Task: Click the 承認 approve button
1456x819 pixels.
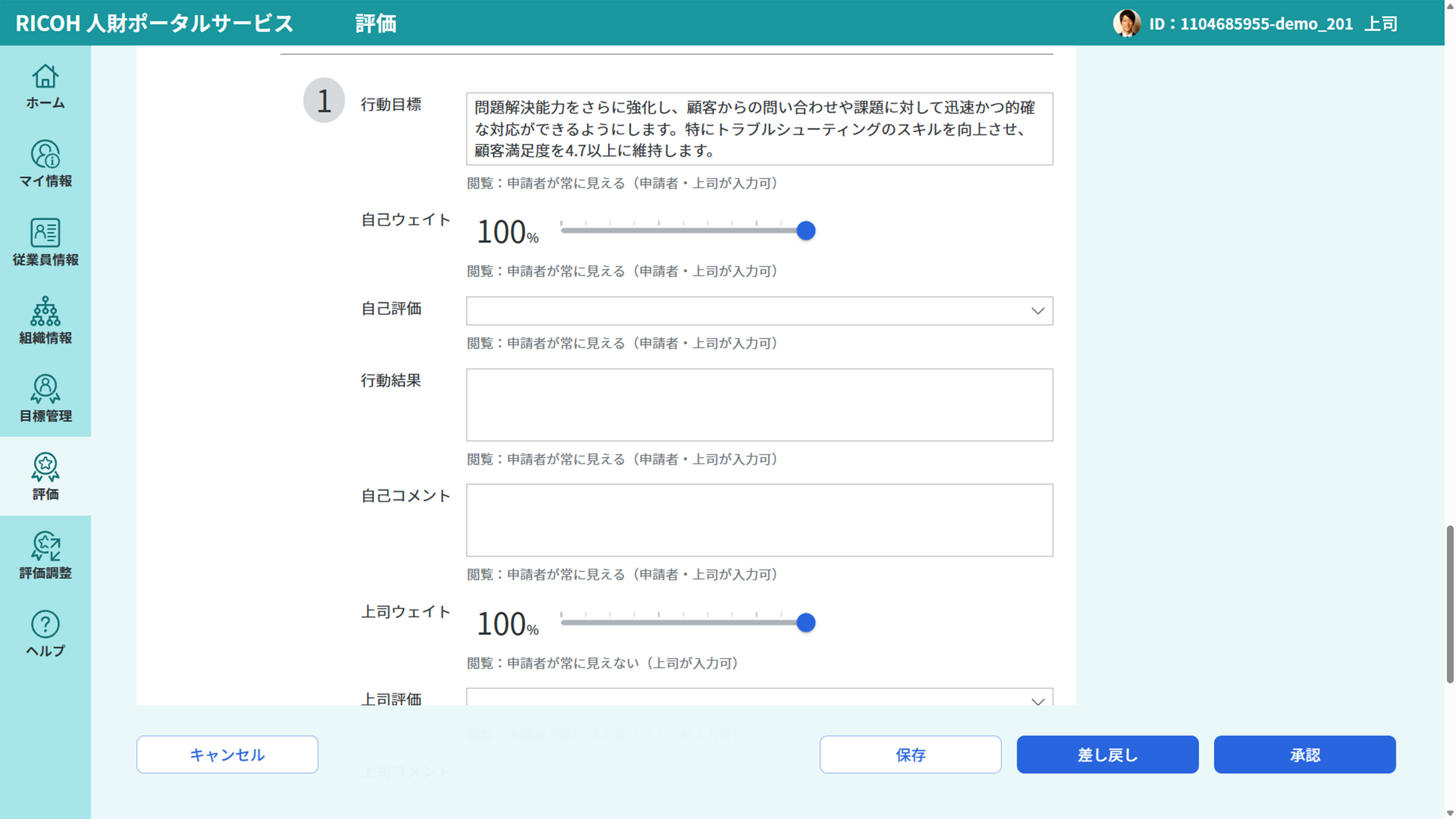Action: tap(1304, 755)
